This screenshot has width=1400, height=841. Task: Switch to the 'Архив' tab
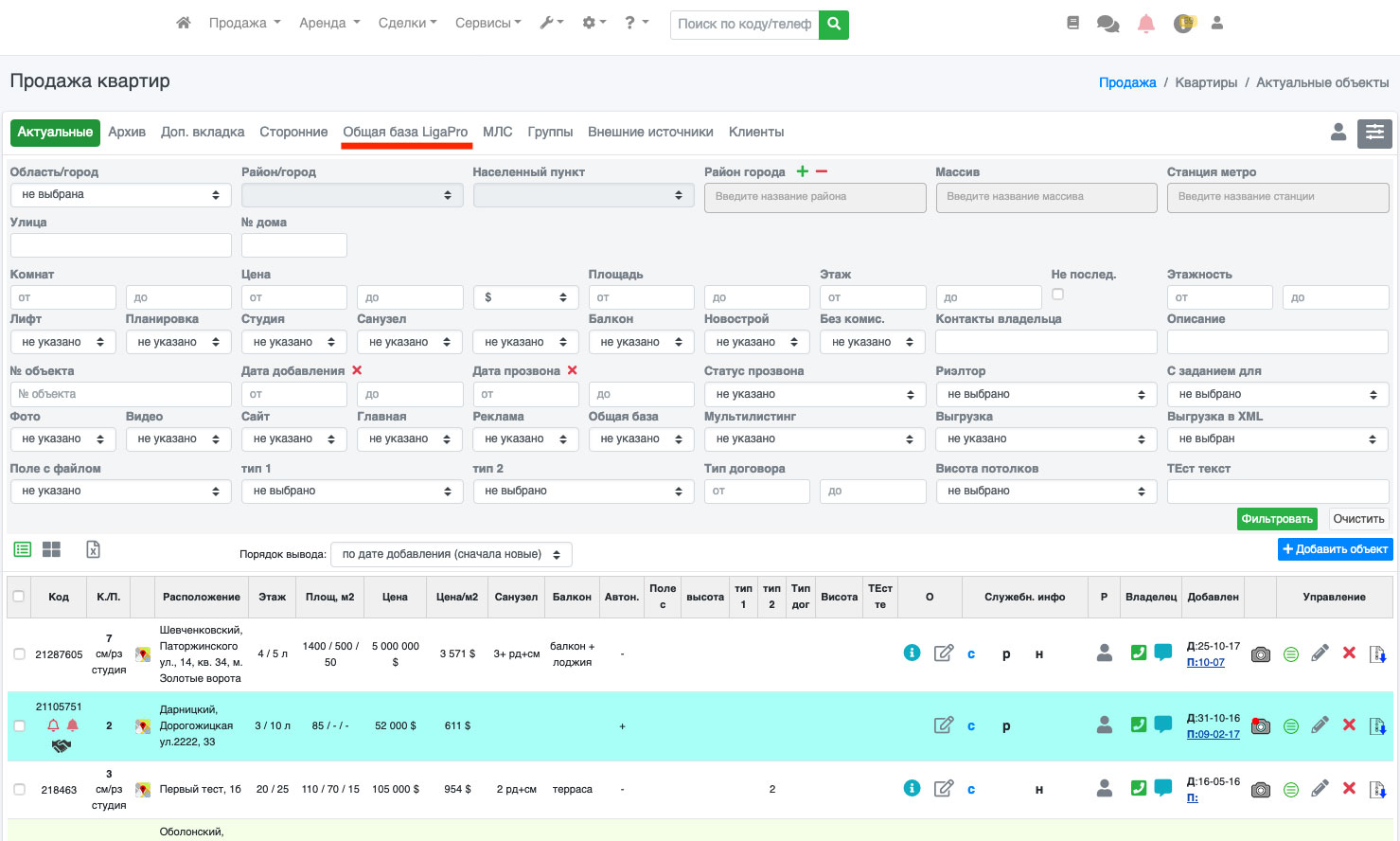(127, 133)
